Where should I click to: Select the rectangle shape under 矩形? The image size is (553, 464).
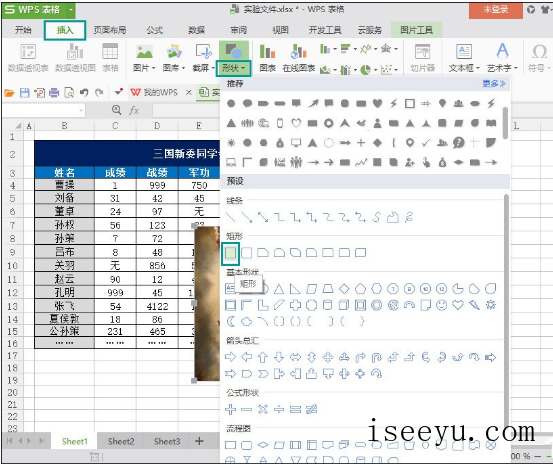tap(230, 253)
